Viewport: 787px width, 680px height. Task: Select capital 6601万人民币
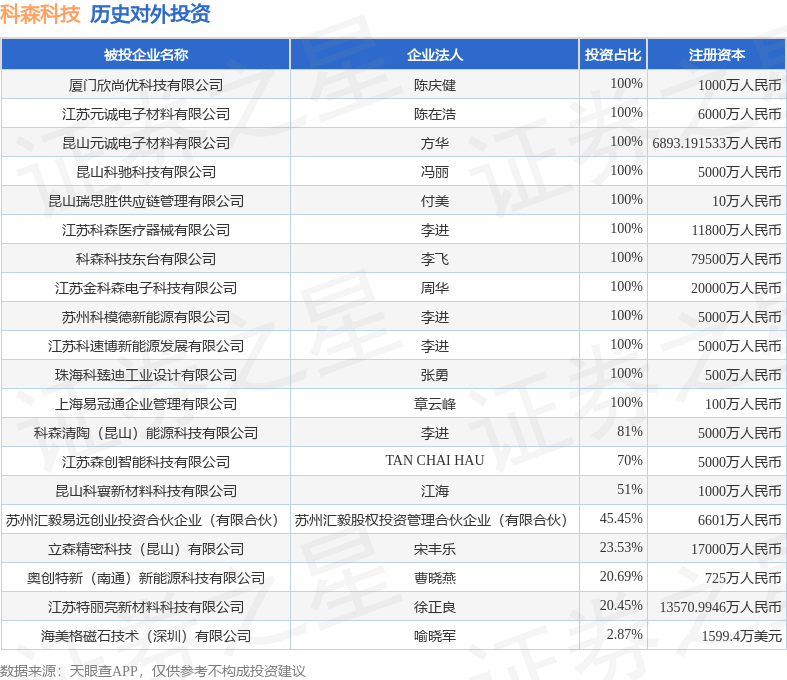[x=740, y=520]
